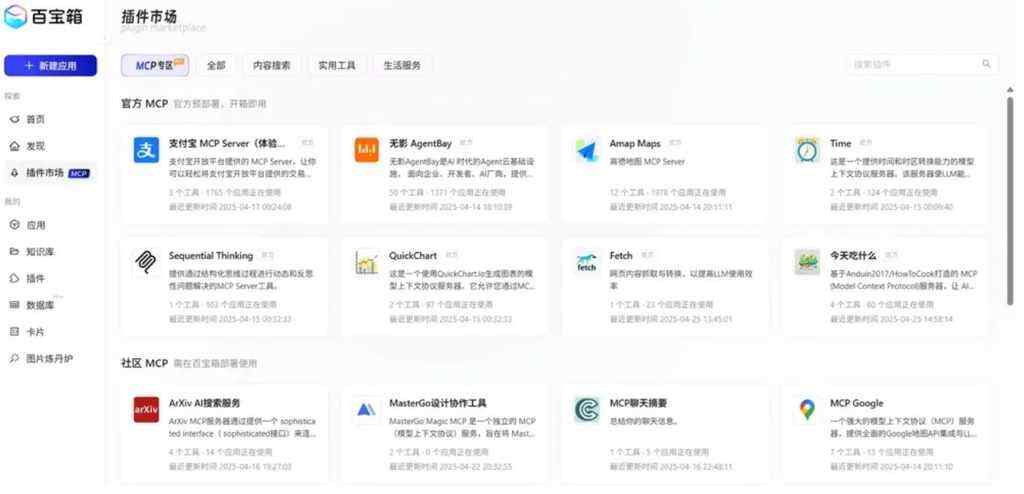
Task: Open the 图片炼丹炉 sidebar icon
Action: point(15,359)
